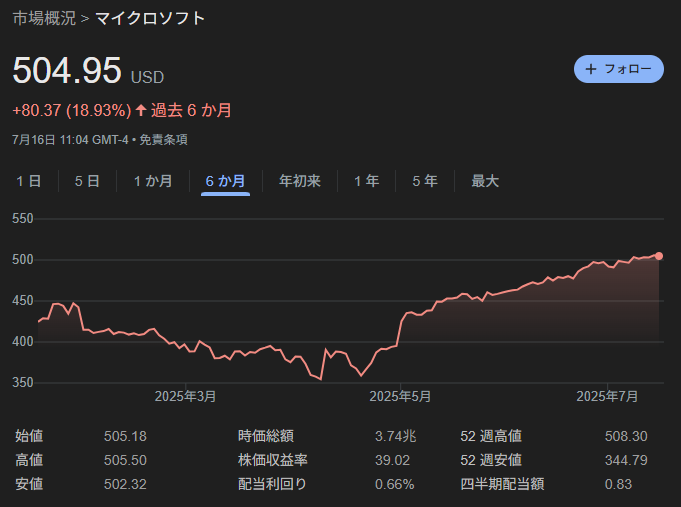
Task: Switch to the 1 か月 tab
Action: 153,181
